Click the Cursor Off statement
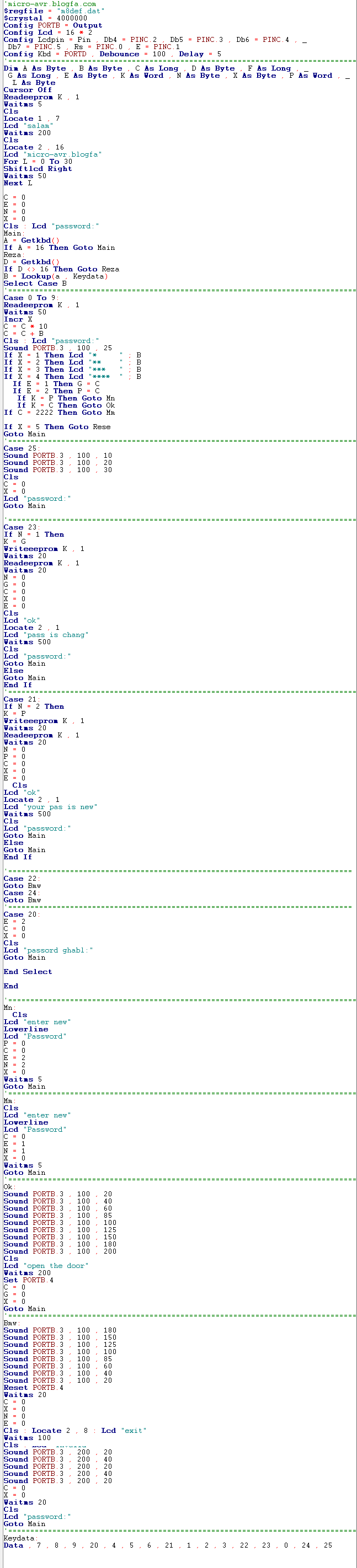This screenshot has height=1568, width=357. tap(28, 90)
